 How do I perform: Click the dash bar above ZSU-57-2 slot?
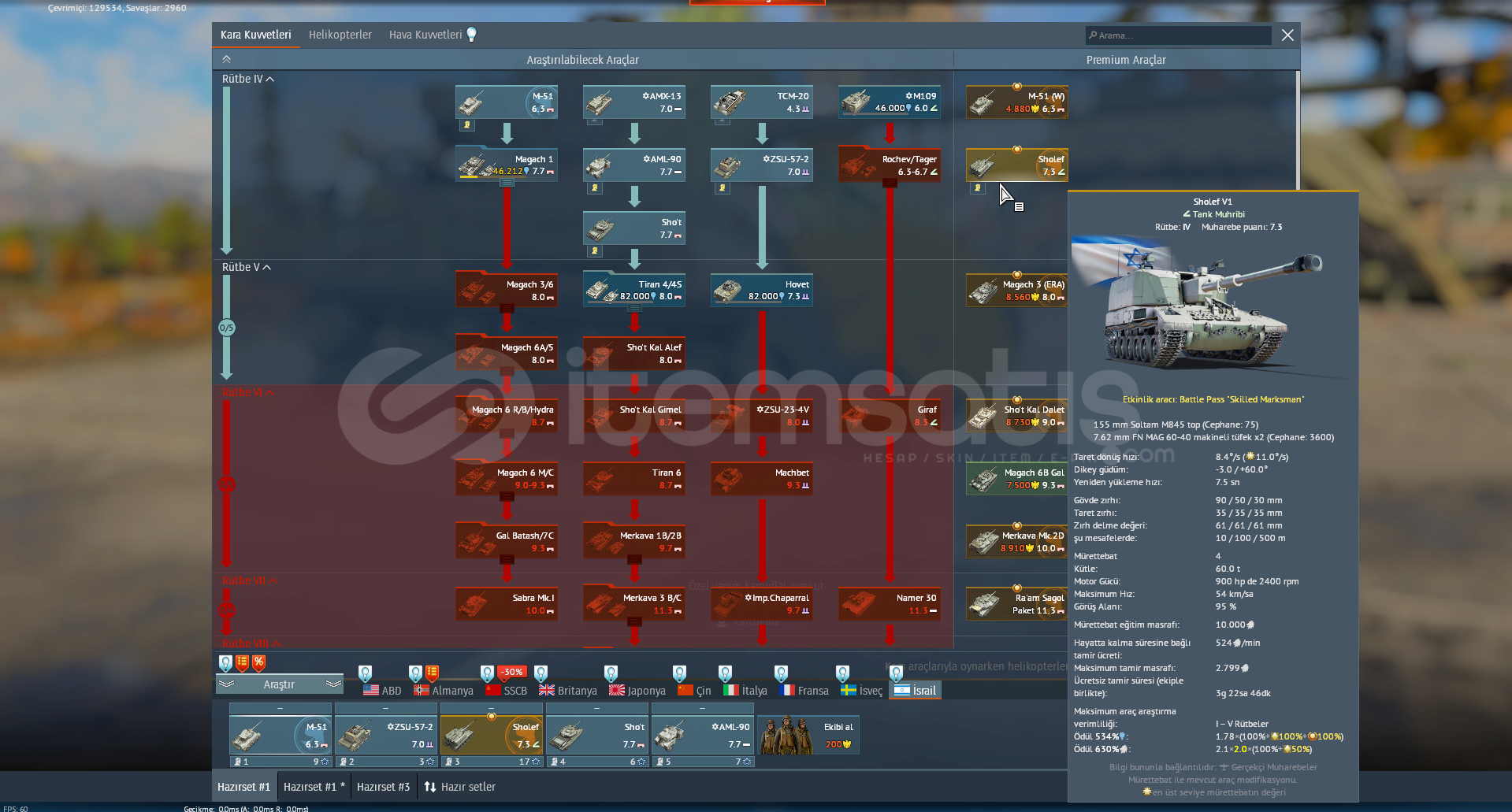tap(386, 708)
